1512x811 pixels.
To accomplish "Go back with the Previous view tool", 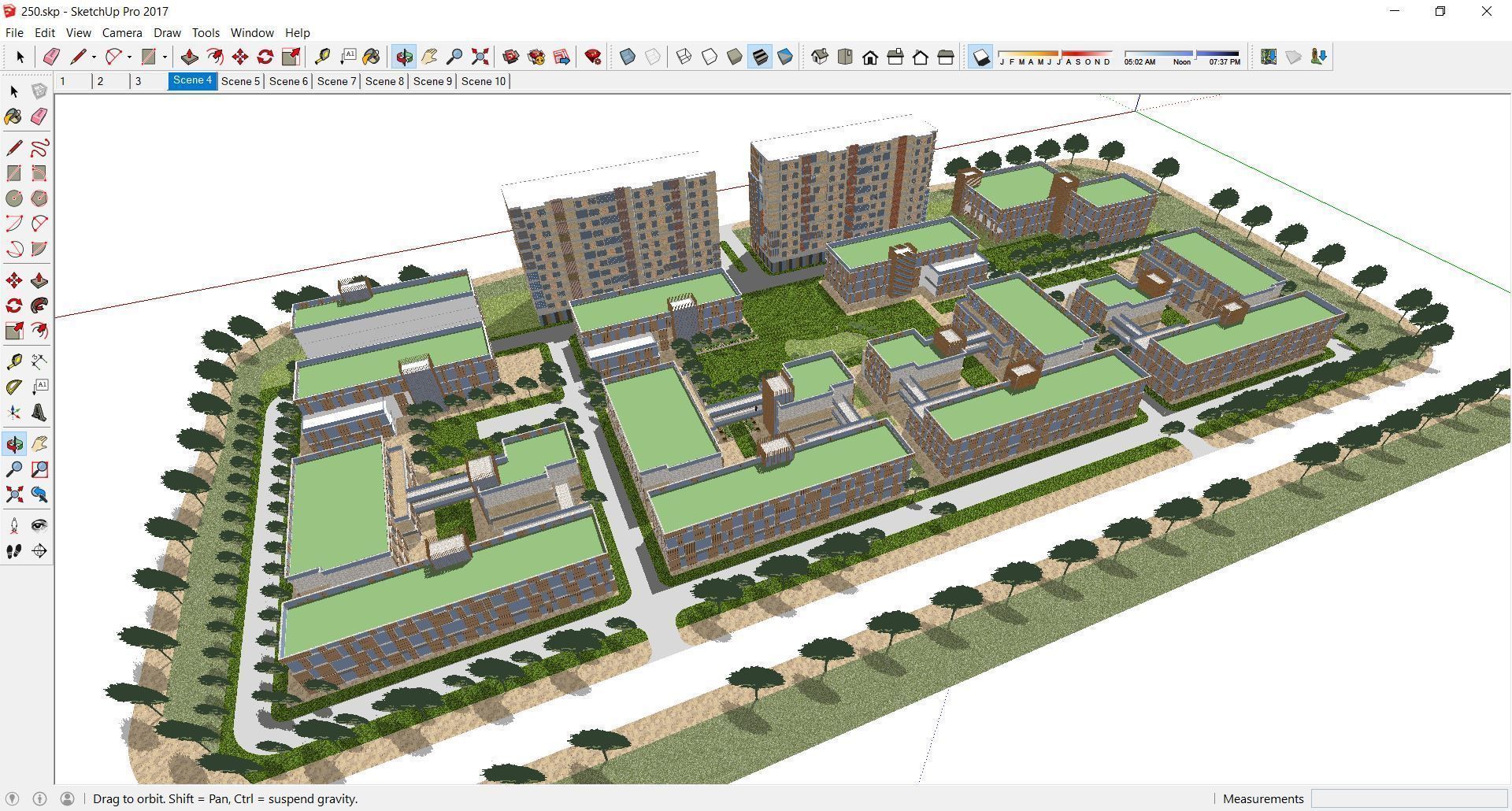I will 39,494.
